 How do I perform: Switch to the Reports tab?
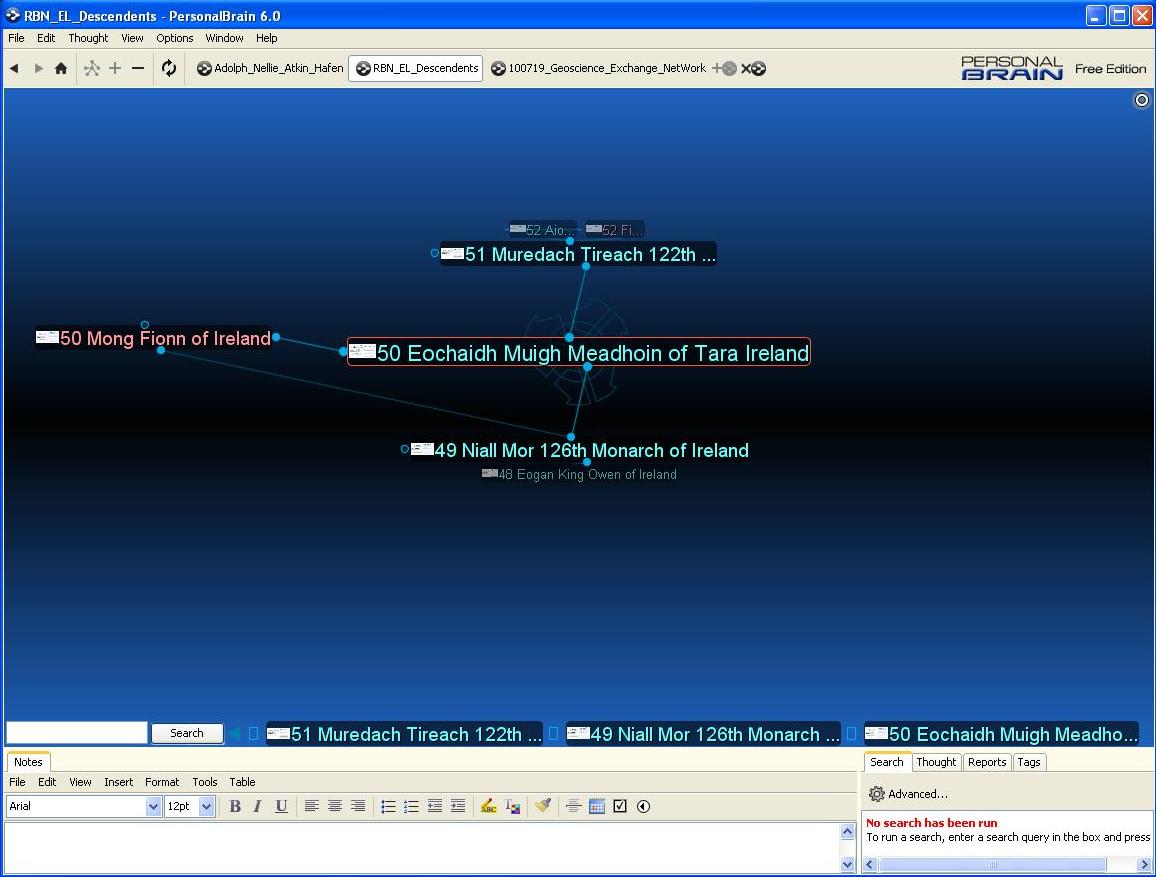pos(987,762)
